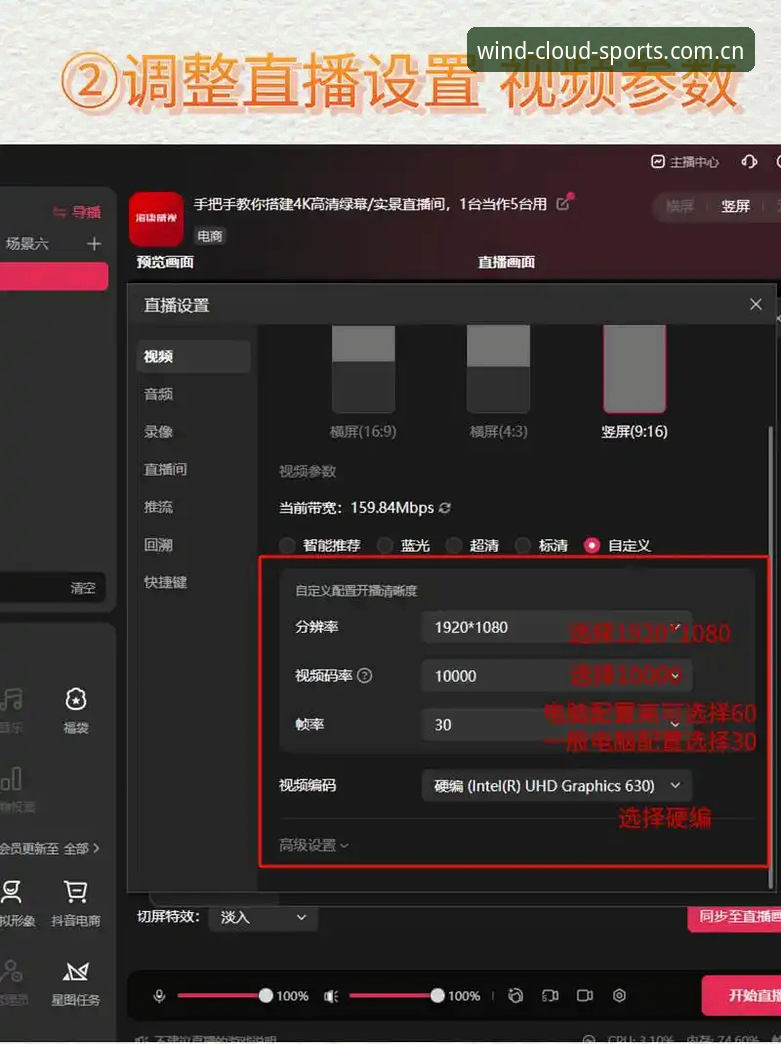Viewport: 781px width, 1044px height.
Task: Mute the microphone icon in bottom bar
Action: point(159,995)
